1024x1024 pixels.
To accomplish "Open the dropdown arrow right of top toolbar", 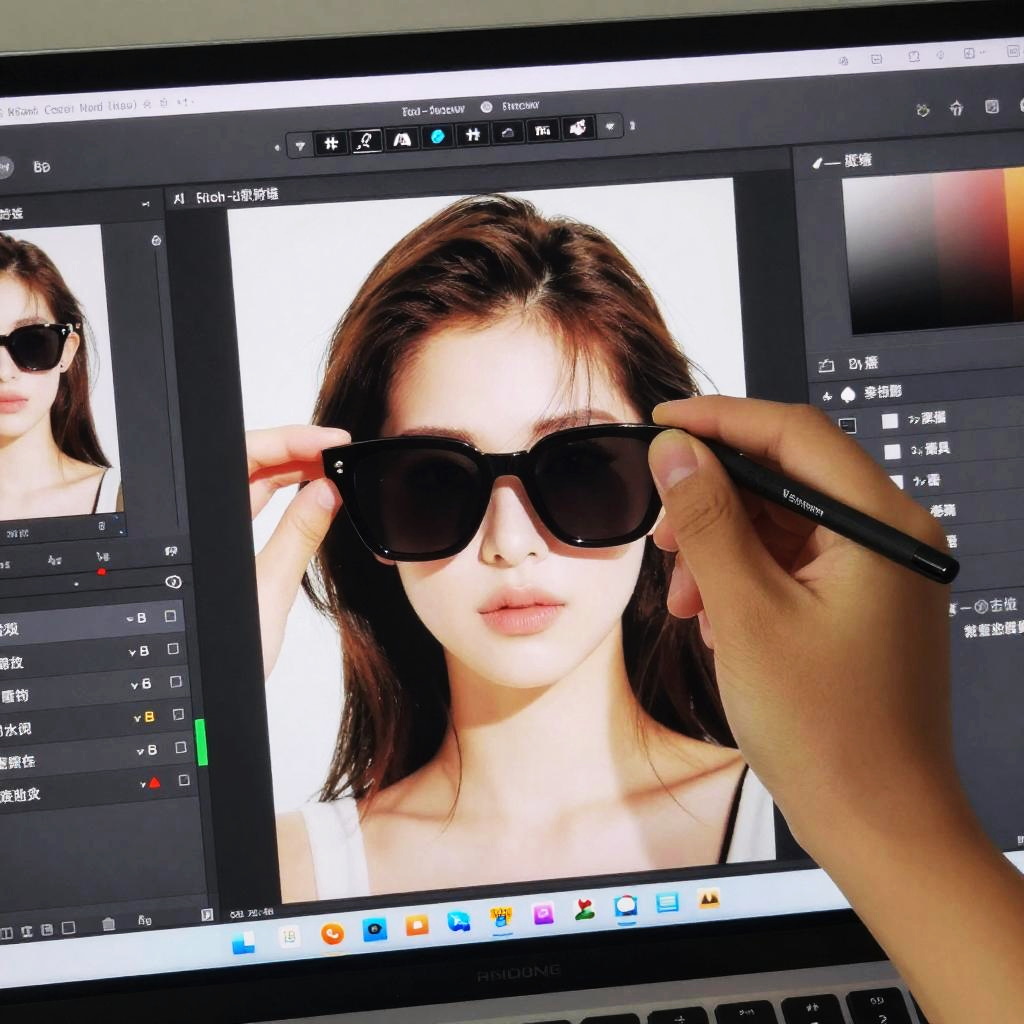I will click(608, 127).
